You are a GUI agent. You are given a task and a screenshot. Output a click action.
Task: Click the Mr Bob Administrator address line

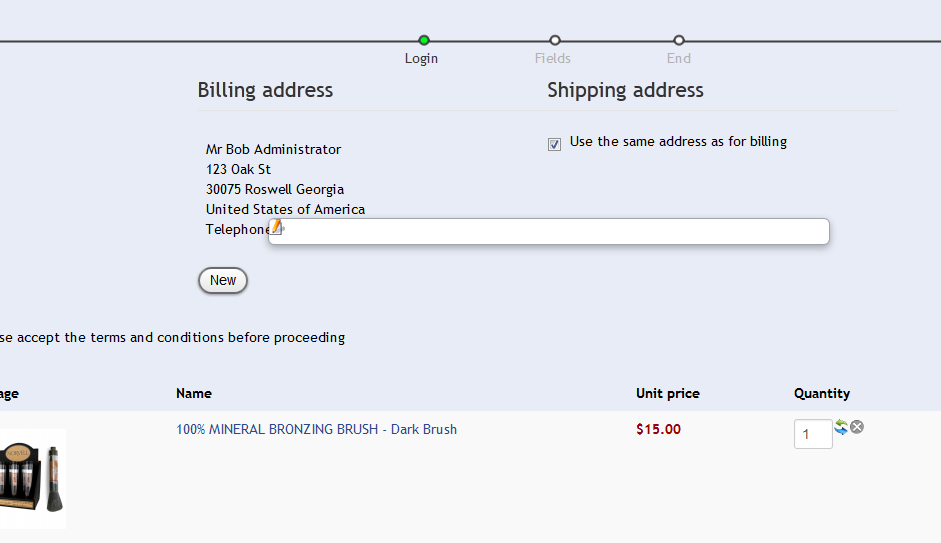click(273, 149)
